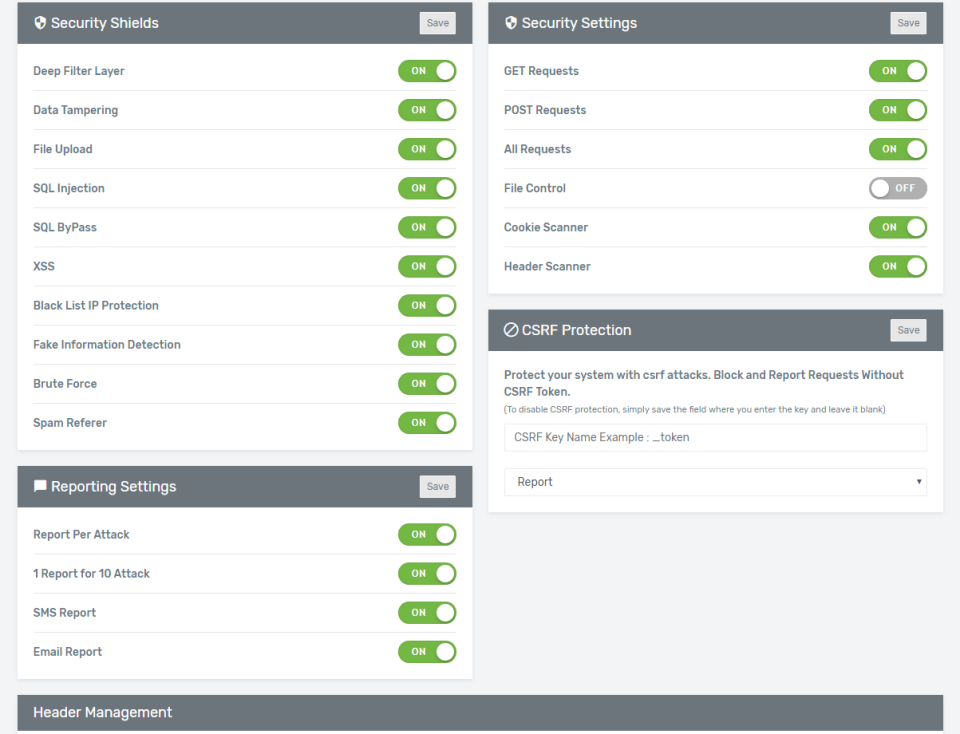Click the block icon in CSRF Protection header
This screenshot has width=960, height=734.
[511, 329]
